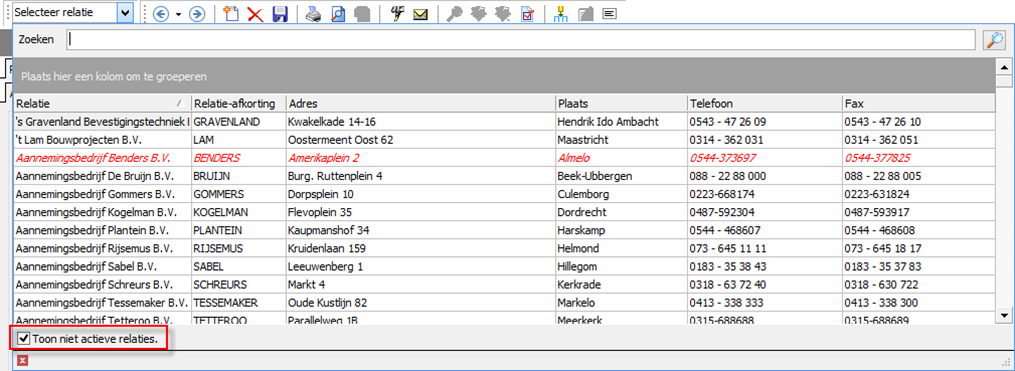This screenshot has height=371, width=1015.
Task: Click the Plaats column header
Action: pyautogui.click(x=621, y=104)
